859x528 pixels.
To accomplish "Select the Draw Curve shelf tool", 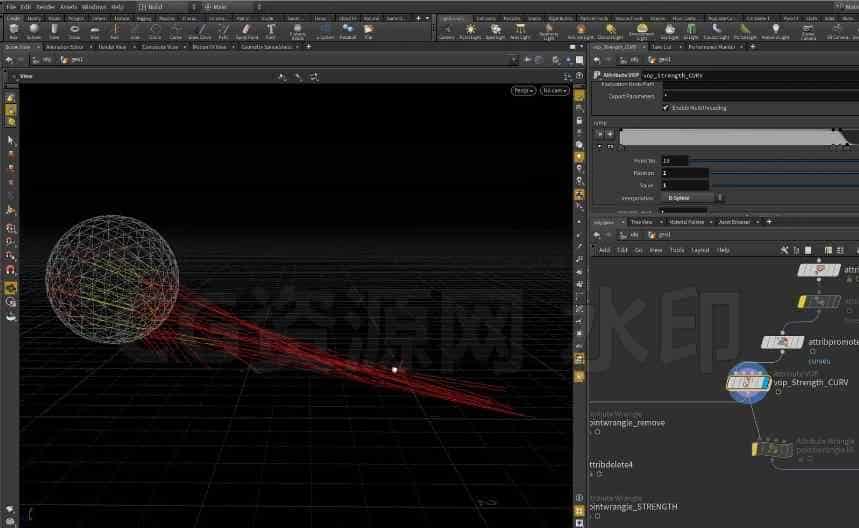I will (x=201, y=31).
